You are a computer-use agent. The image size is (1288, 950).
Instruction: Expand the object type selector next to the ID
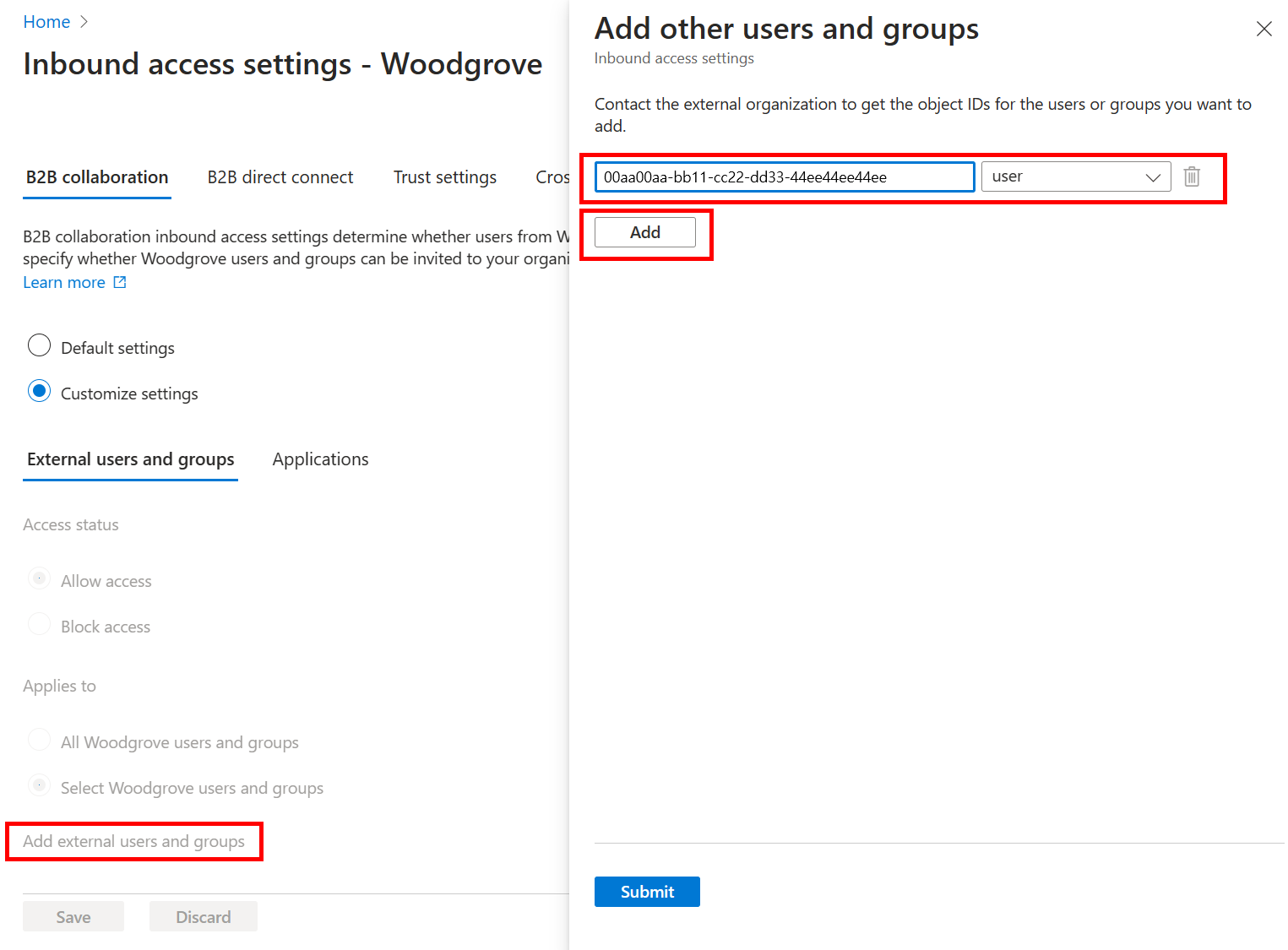point(1152,176)
